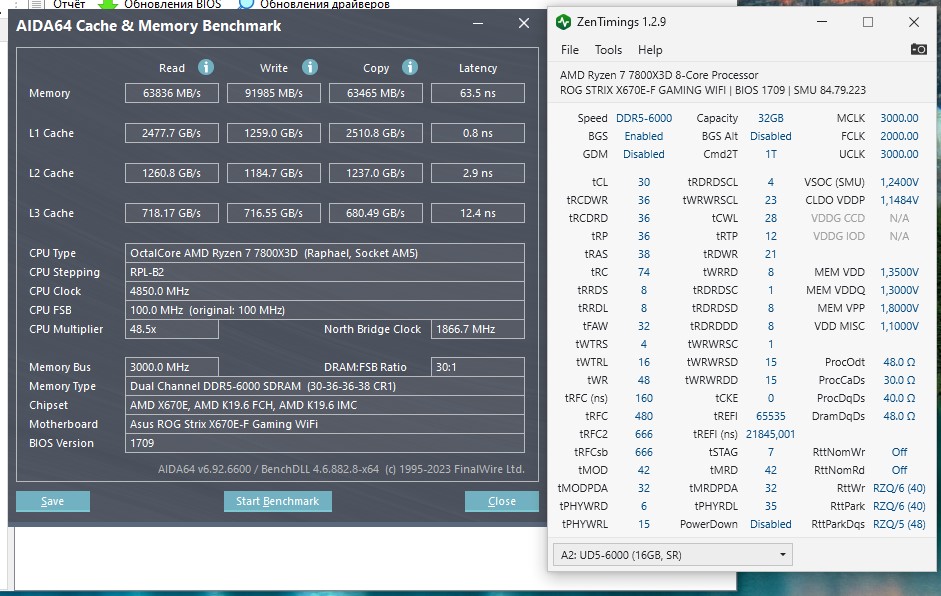Click the Close button in AIDA64 benchmark
This screenshot has height=596, width=941.
(502, 501)
